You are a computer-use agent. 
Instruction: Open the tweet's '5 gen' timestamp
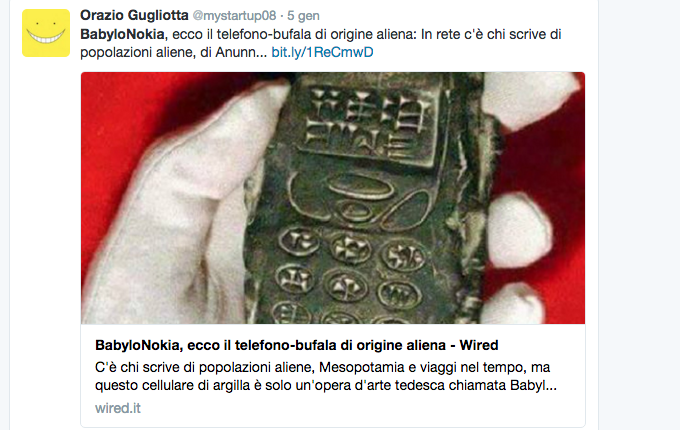click(x=303, y=16)
